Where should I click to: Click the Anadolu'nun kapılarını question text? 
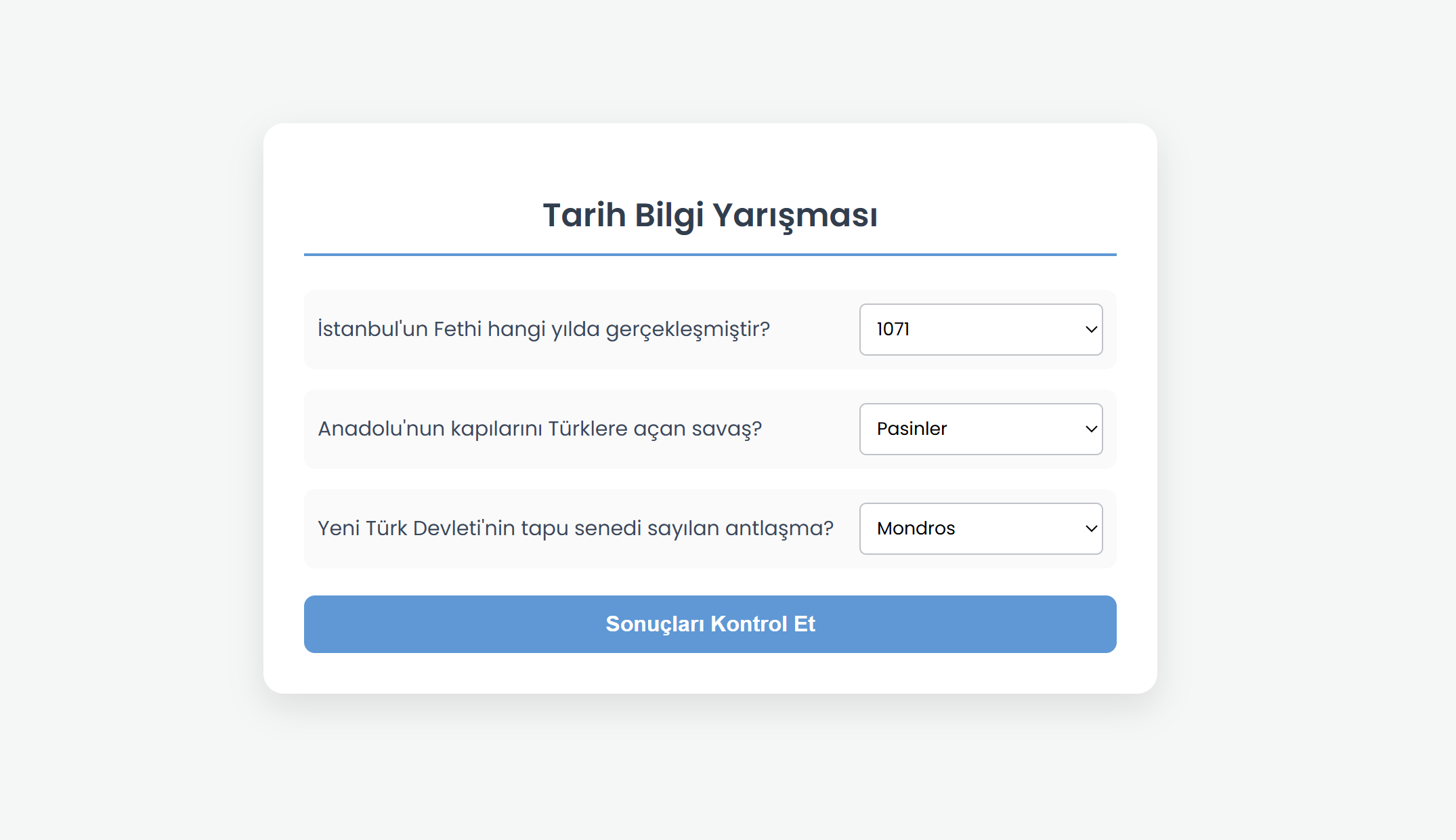pos(540,429)
